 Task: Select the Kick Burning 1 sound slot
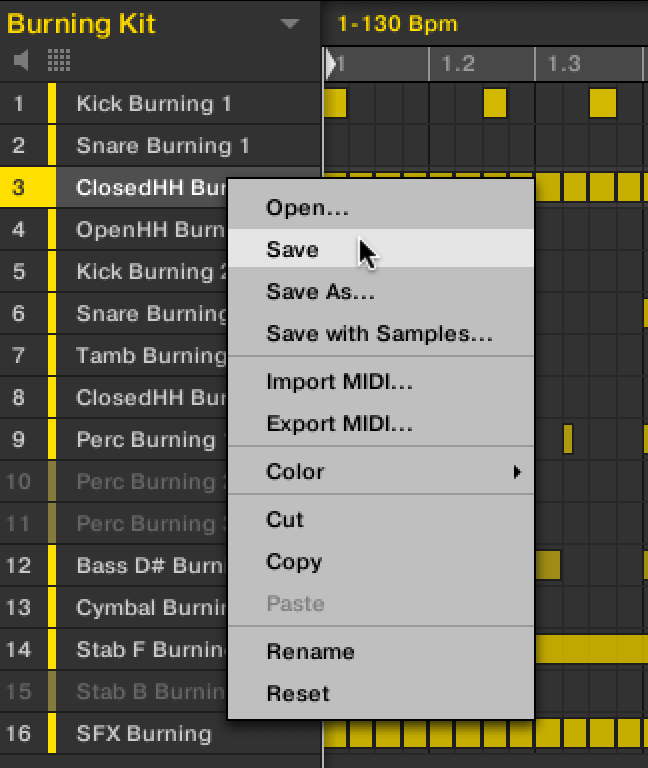(x=154, y=104)
